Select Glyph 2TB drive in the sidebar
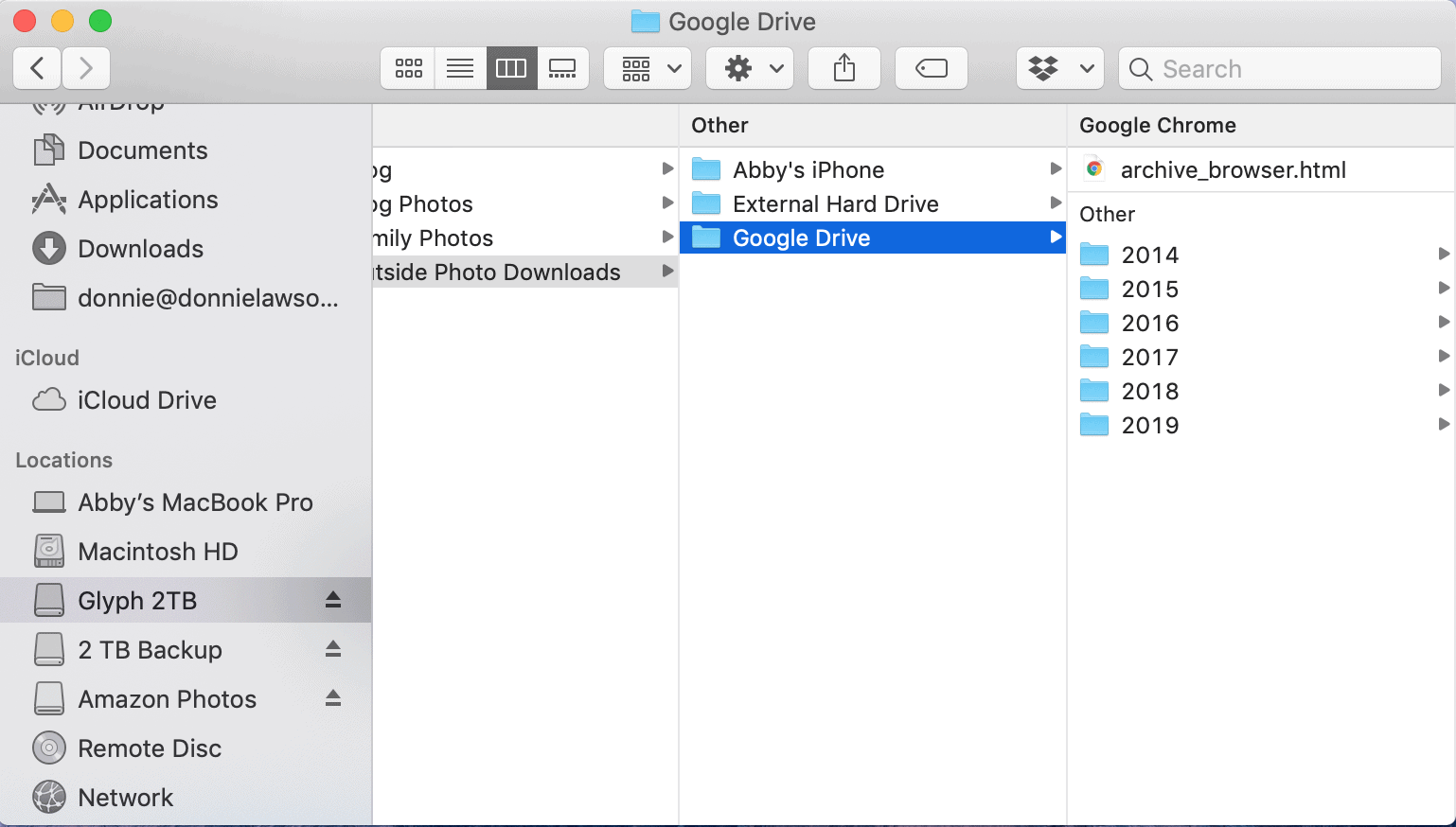This screenshot has width=1456, height=827. click(x=186, y=600)
